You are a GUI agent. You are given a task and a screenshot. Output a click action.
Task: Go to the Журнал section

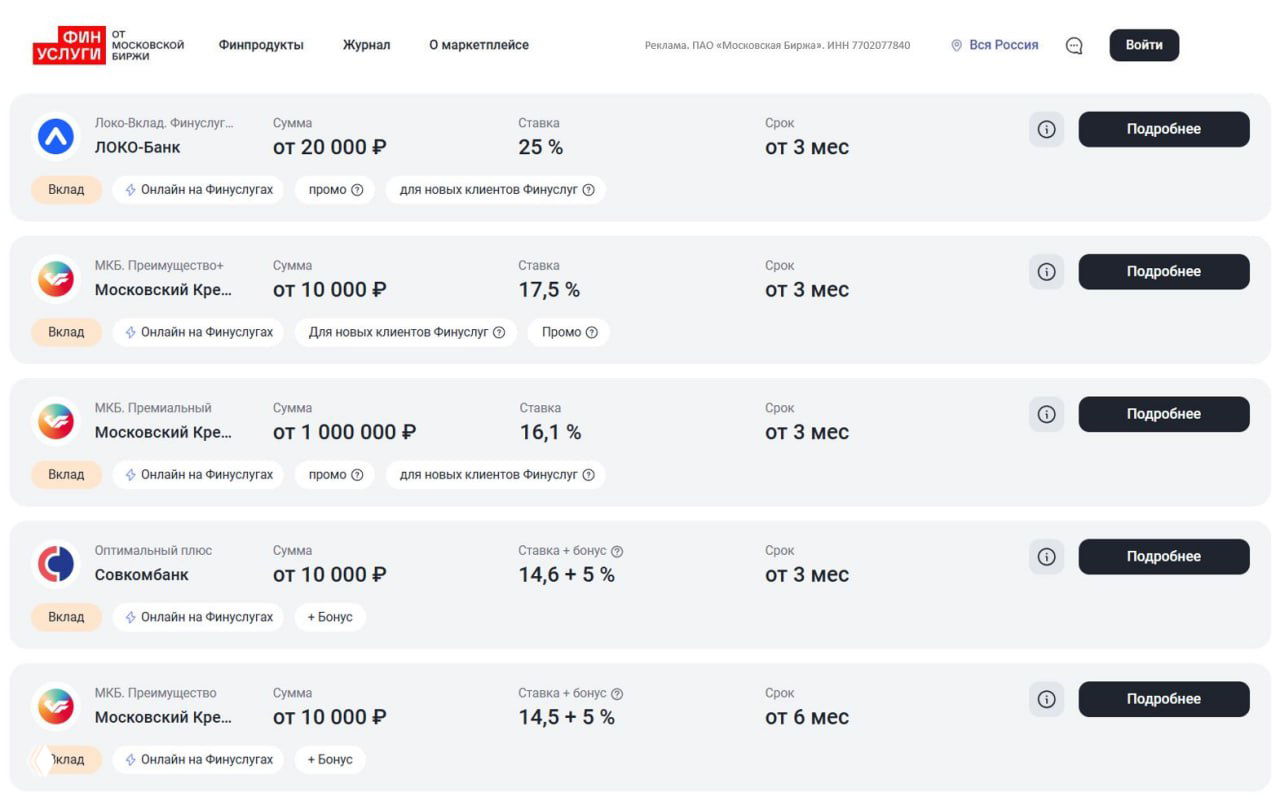pos(366,45)
